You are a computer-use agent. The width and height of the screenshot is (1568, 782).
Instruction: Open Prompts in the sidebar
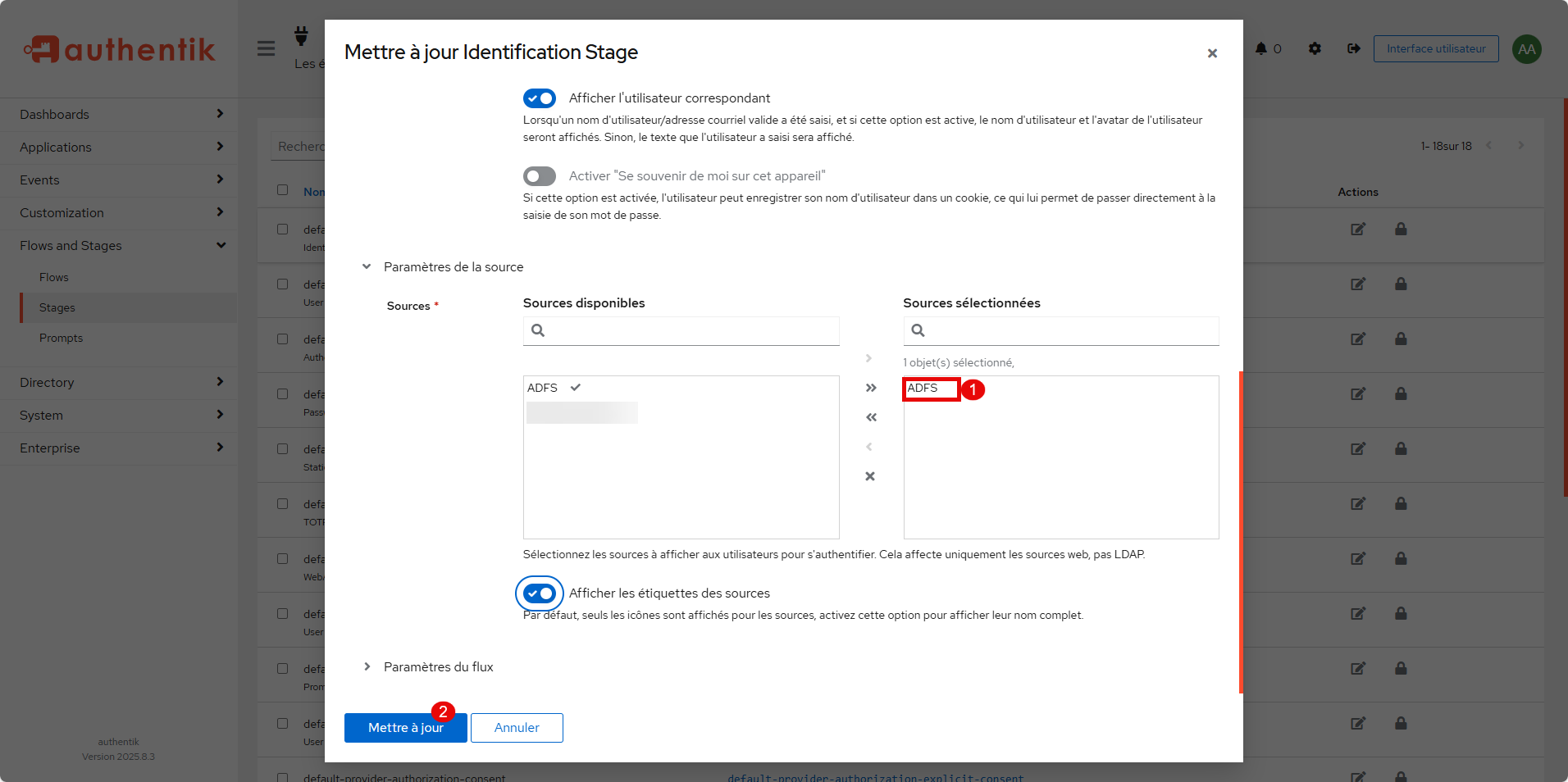(x=61, y=338)
